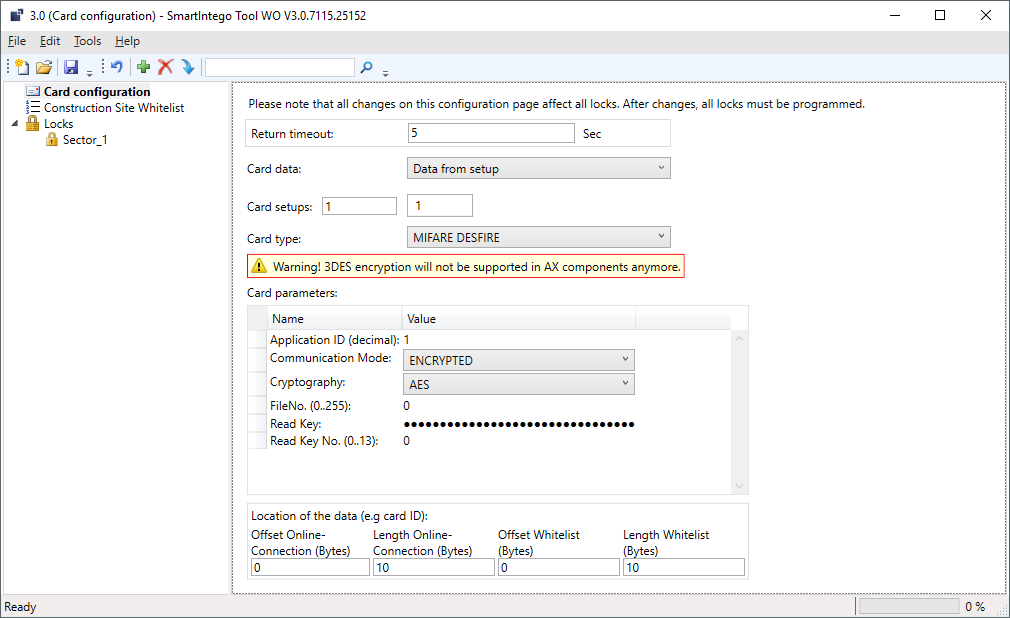Click the red X Delete icon
1010x618 pixels.
(166, 67)
